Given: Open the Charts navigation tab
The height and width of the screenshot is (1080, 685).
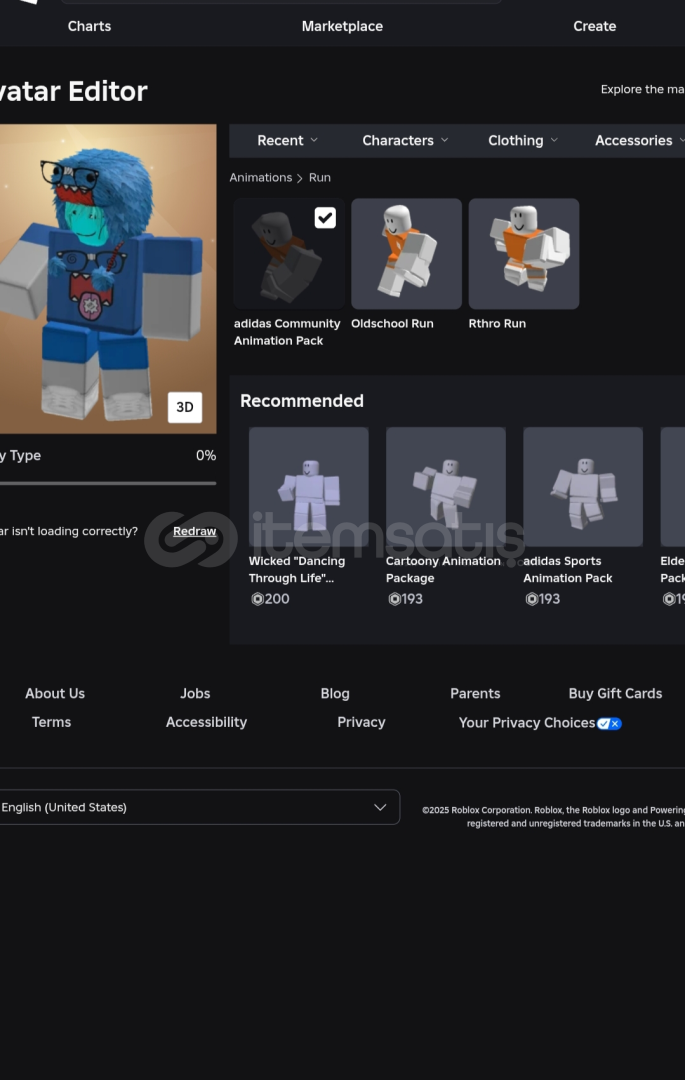Looking at the screenshot, I should coord(89,26).
